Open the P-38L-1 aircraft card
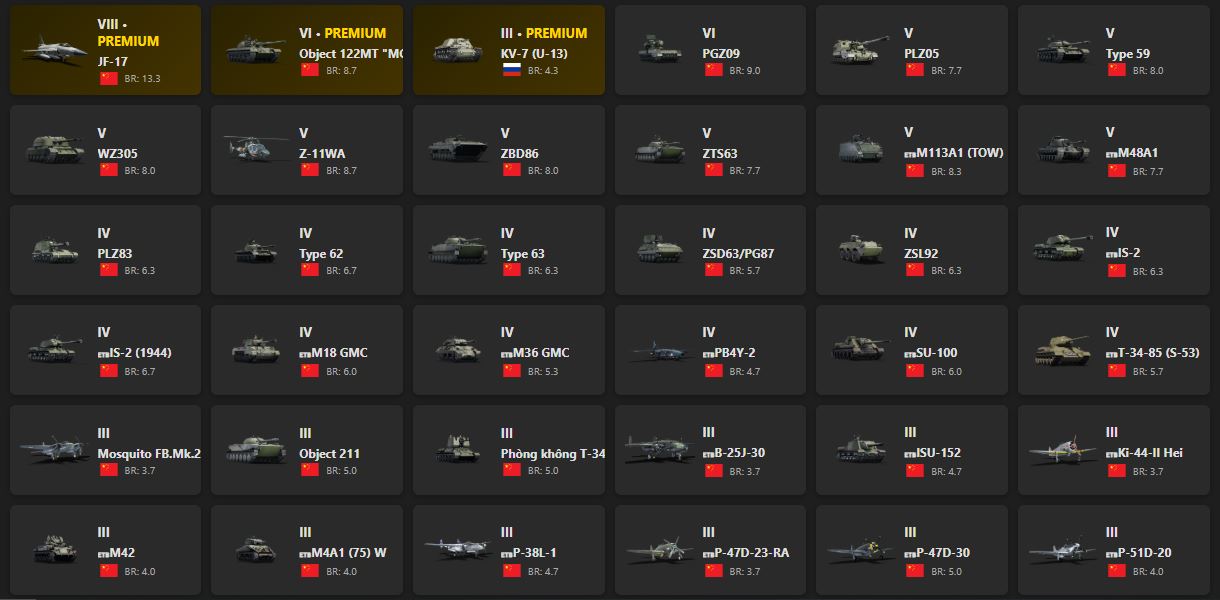The width and height of the screenshot is (1220, 600). [509, 550]
